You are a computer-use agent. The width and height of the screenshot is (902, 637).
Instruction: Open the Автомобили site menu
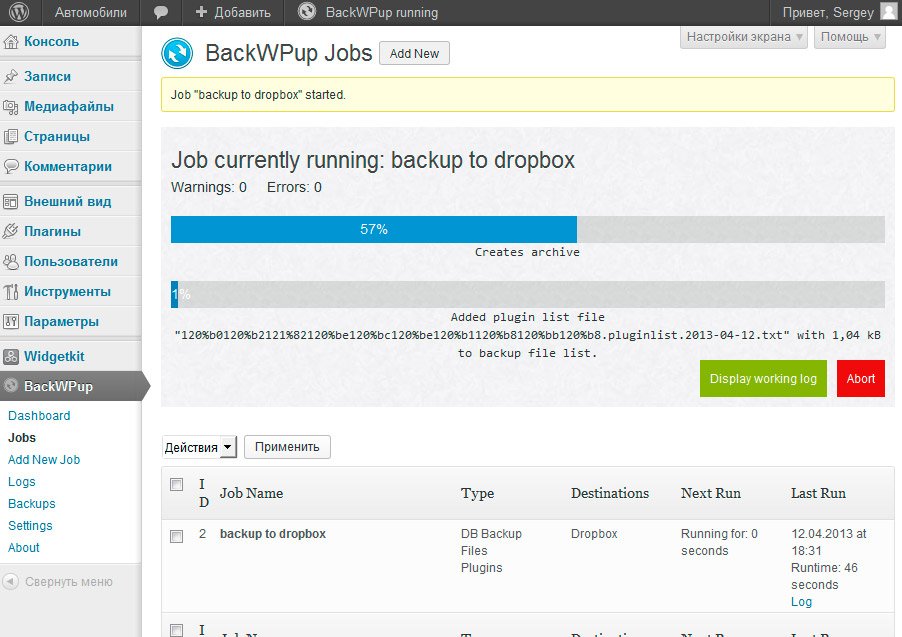click(90, 12)
